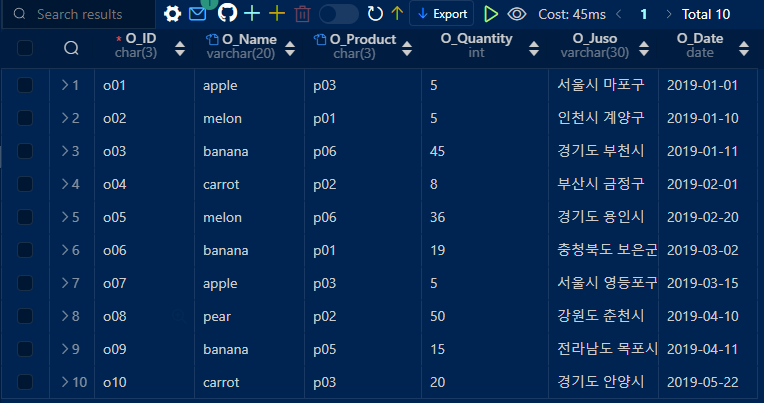Open the settings gear icon
This screenshot has height=403, width=764.
point(172,14)
